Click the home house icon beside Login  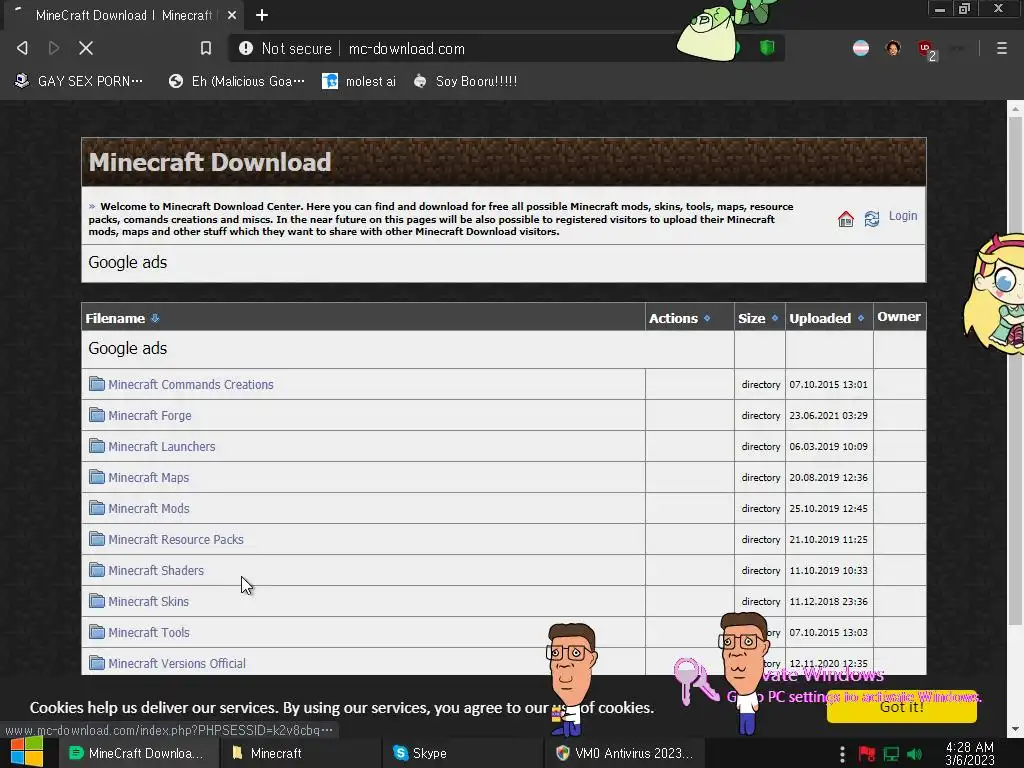pos(846,219)
